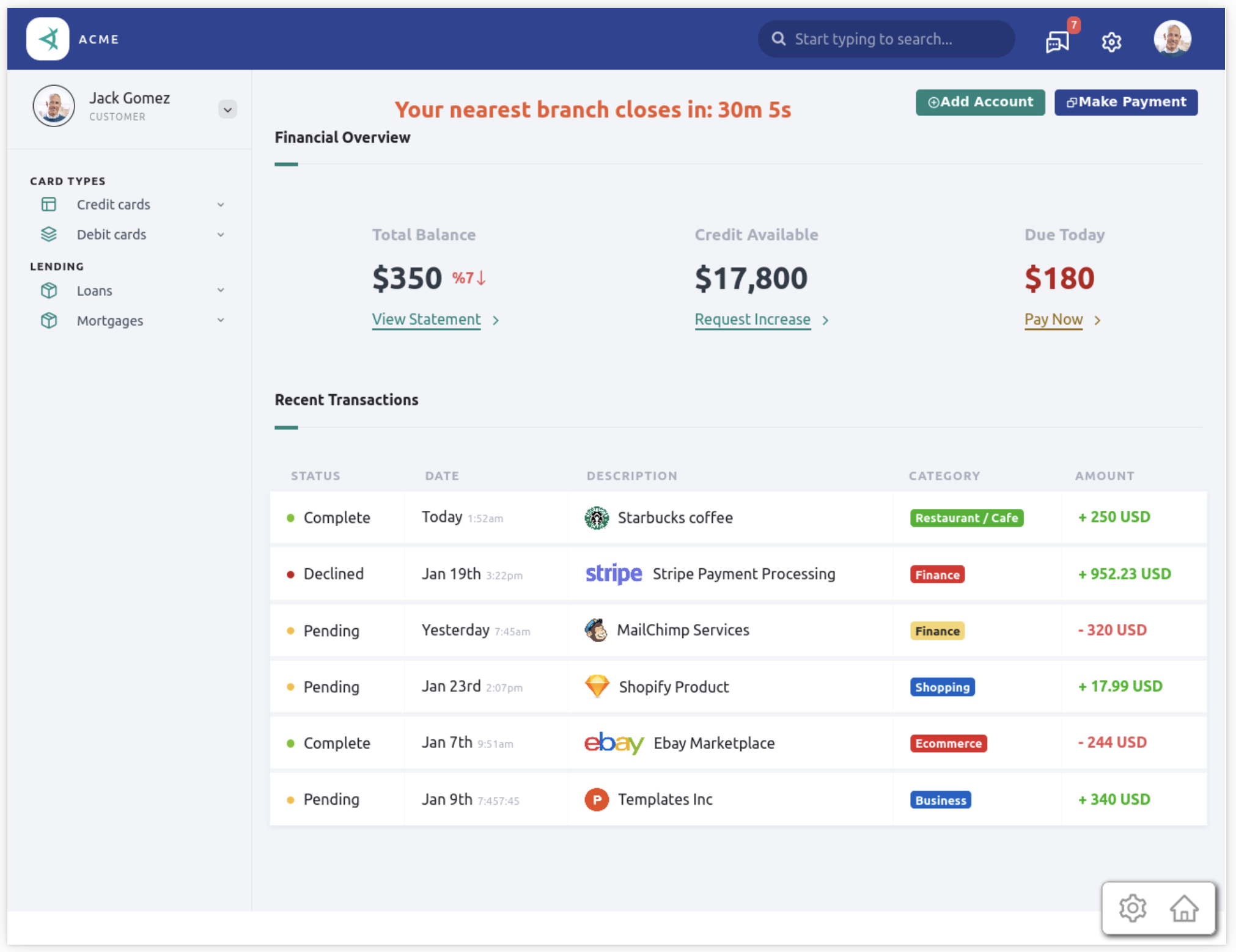Expand the Jack Gomez profile dropdown
Screen dimensions: 1236x952
227,110
